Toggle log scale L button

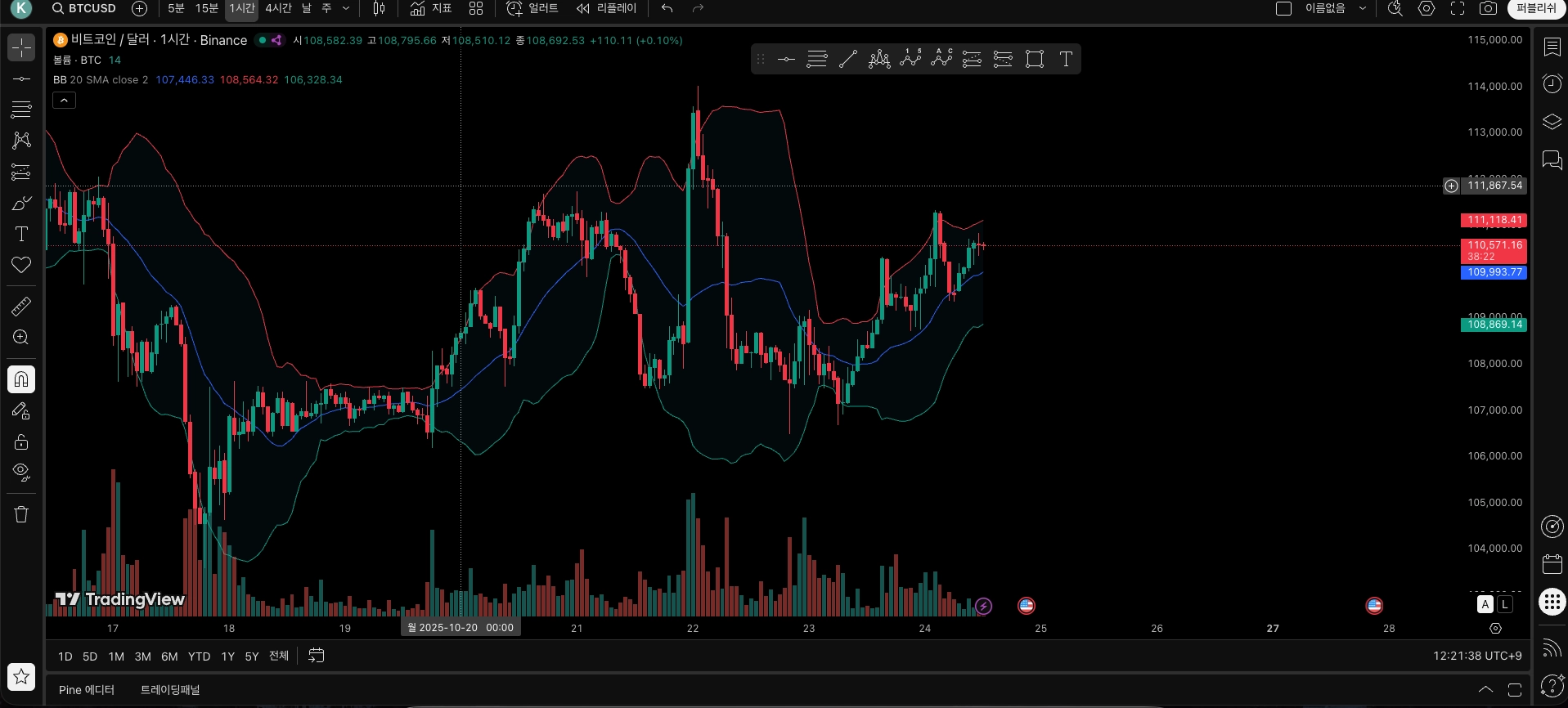tap(1504, 604)
